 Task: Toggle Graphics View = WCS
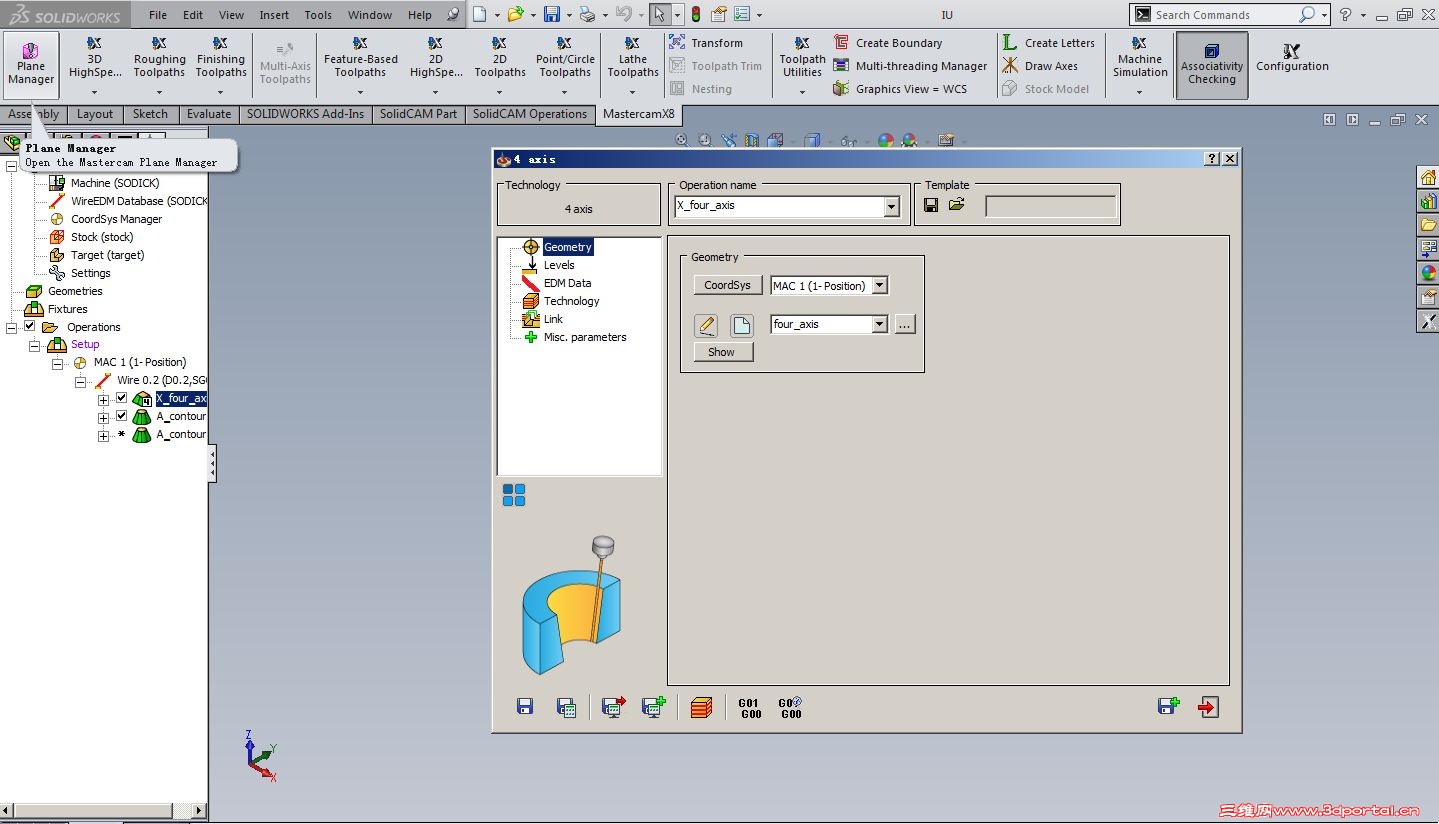(x=900, y=89)
